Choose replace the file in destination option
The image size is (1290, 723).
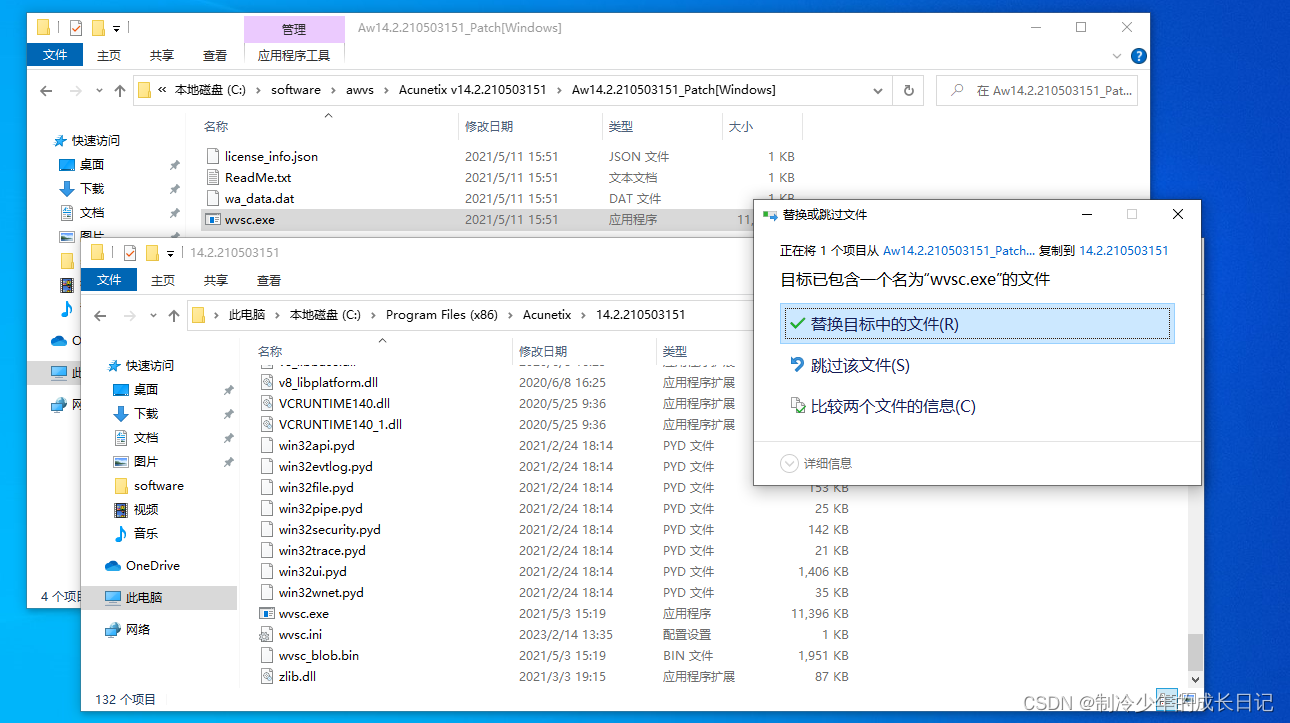(x=976, y=324)
